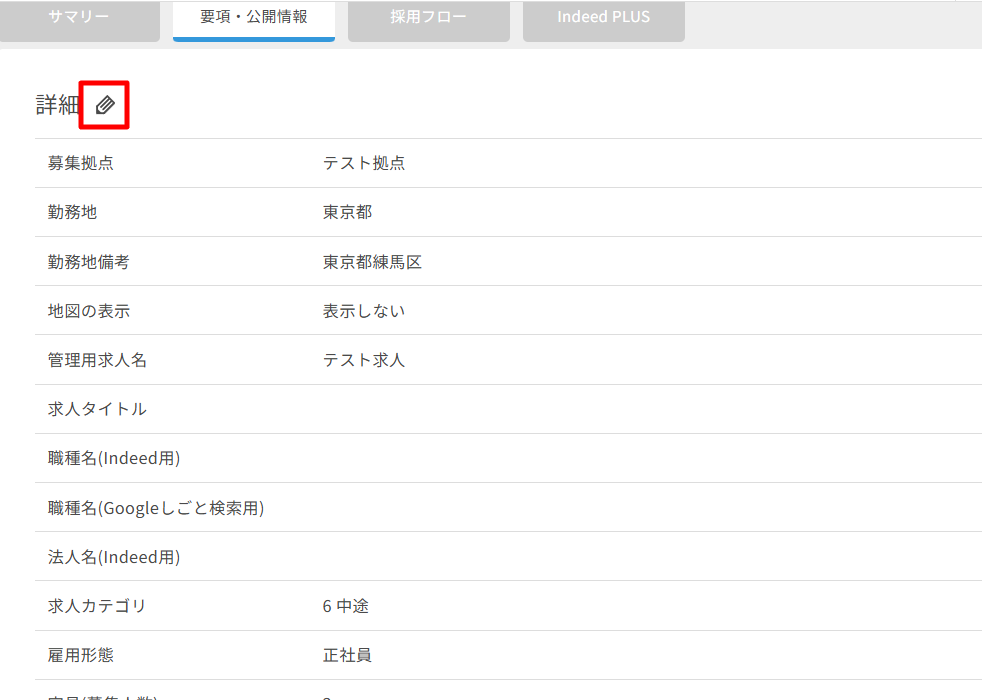Click the 東京都 value in the 勤務地 row

(x=347, y=212)
